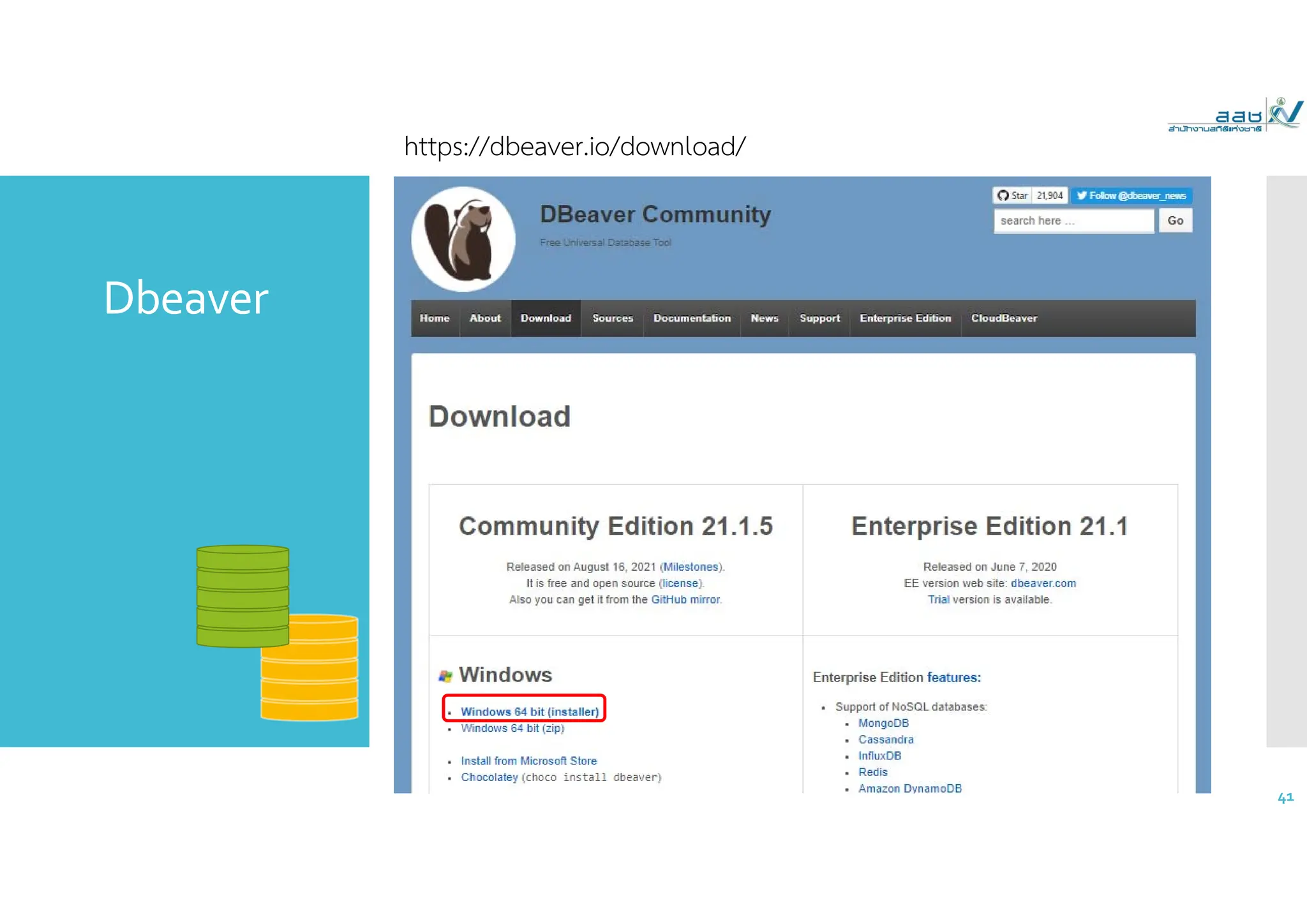
Task: Click the Dbeaver slide title
Action: click(186, 298)
